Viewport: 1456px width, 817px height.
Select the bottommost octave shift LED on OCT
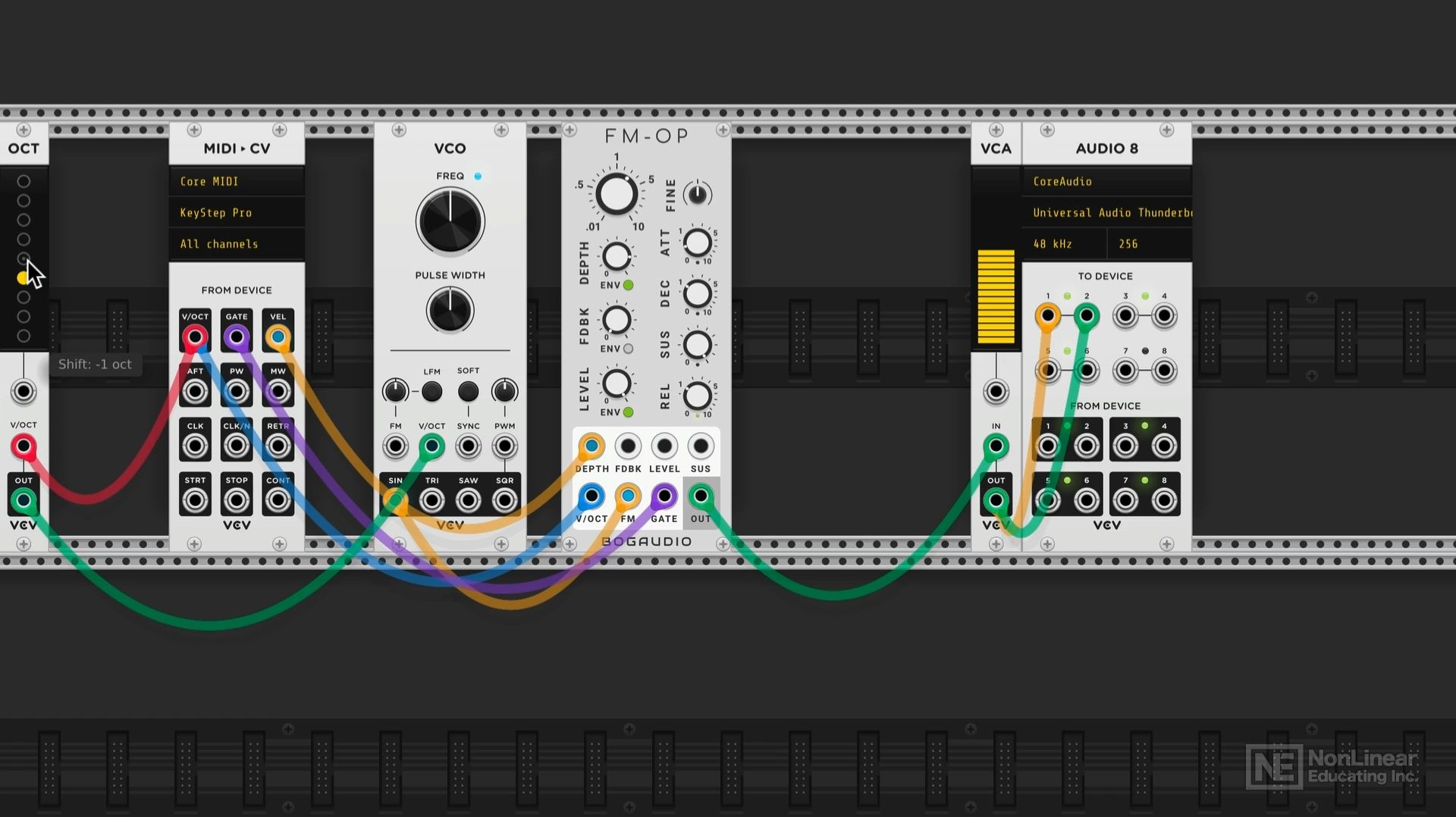tap(24, 336)
